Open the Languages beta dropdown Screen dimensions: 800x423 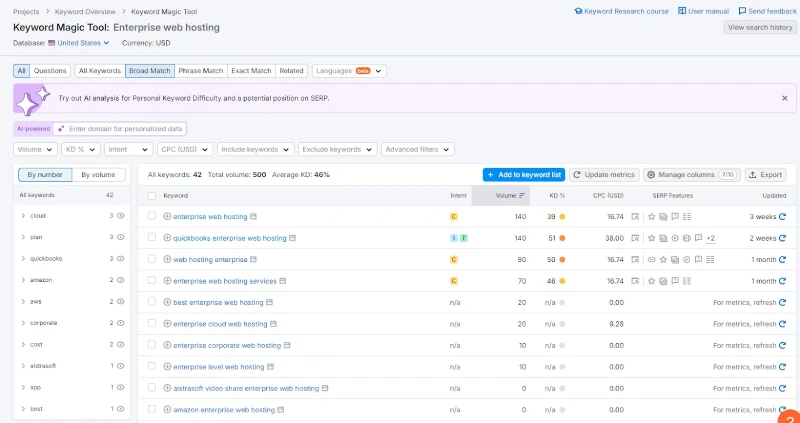point(349,71)
